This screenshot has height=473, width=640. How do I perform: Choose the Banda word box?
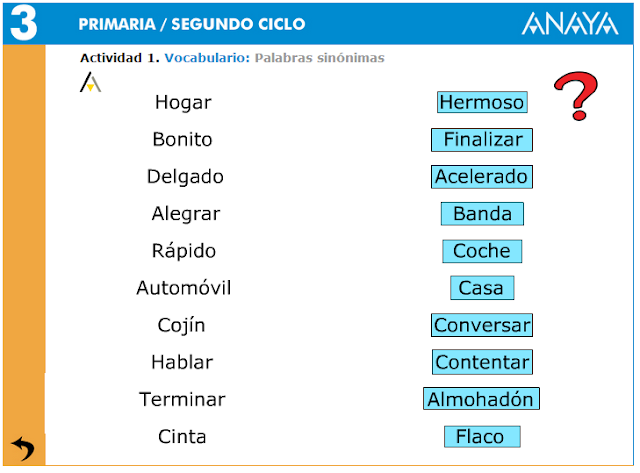(x=482, y=214)
